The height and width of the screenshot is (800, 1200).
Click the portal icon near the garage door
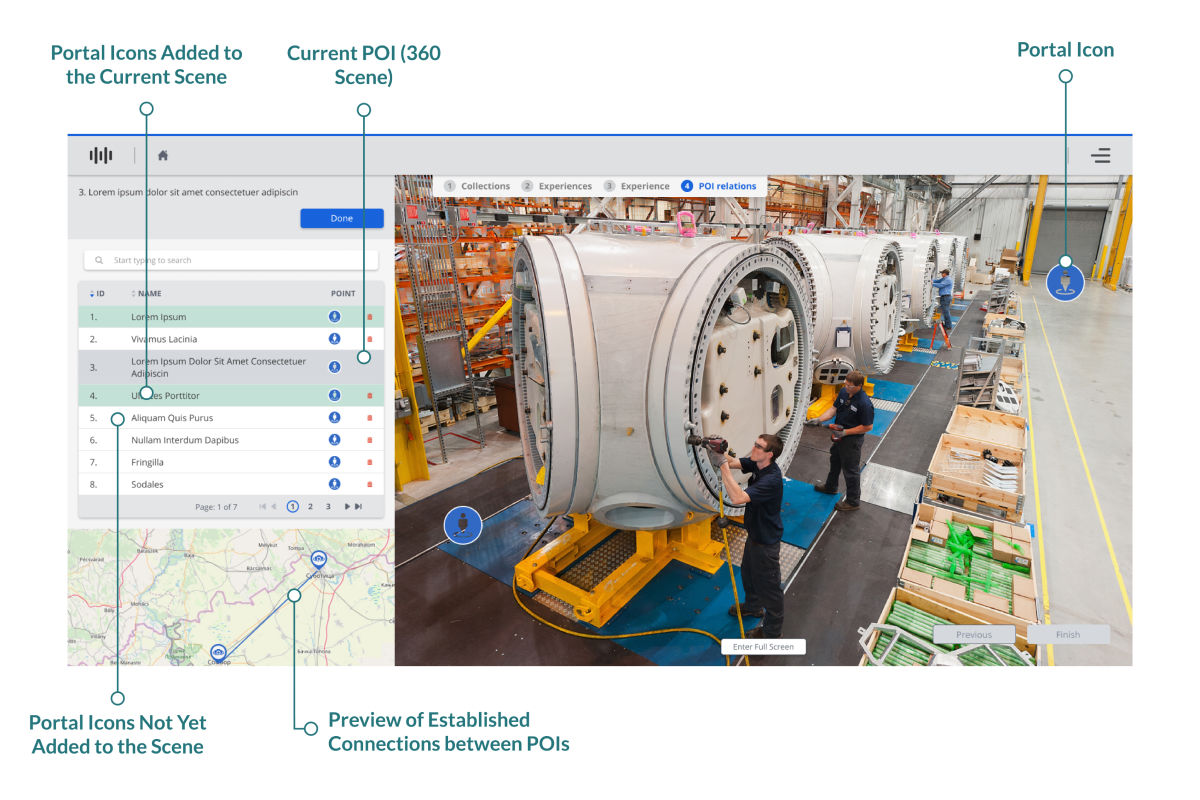click(x=1065, y=282)
